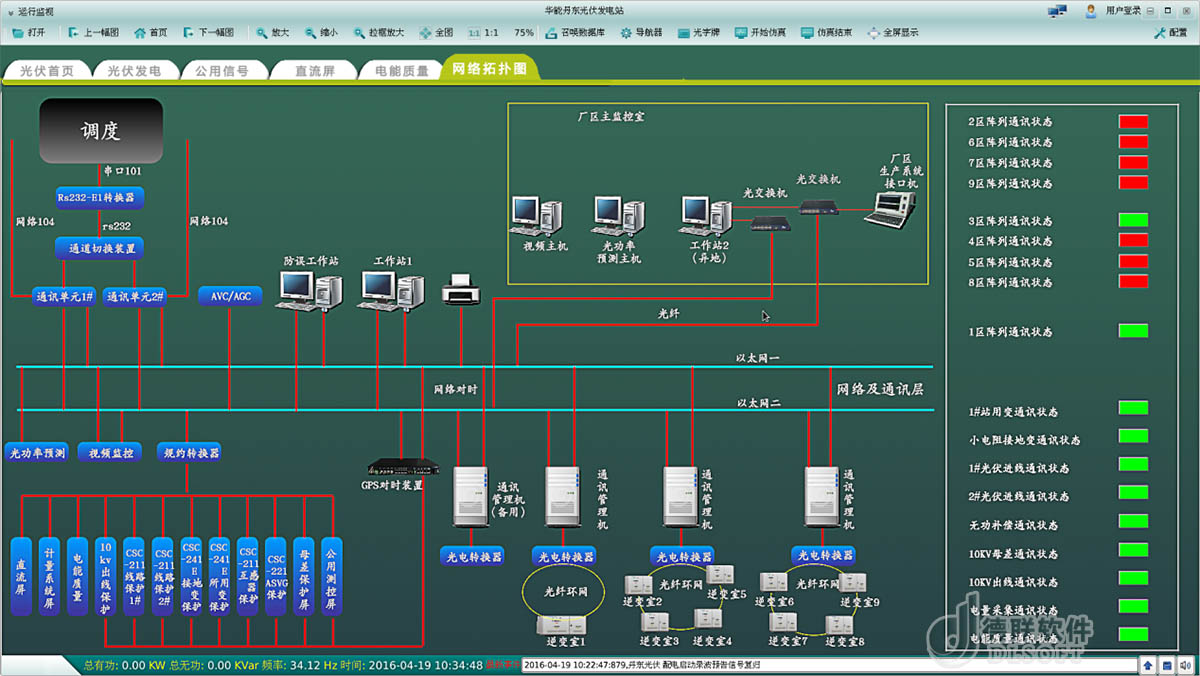This screenshot has height=676, width=1200.
Task: Click the AVC/AGC device button
Action: point(230,297)
